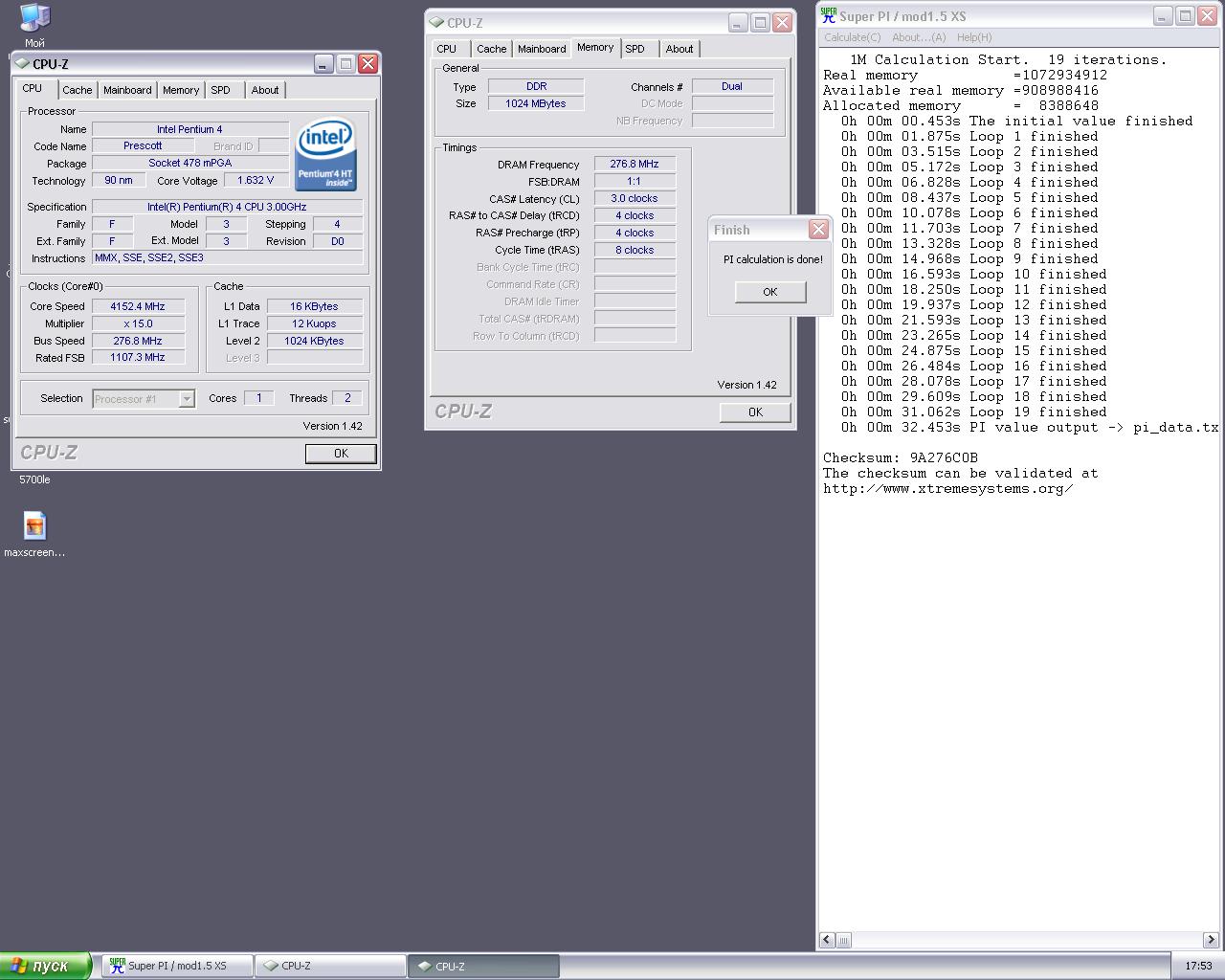Minimize the left CPU-Z CPU window
The width and height of the screenshot is (1225, 980).
[323, 64]
